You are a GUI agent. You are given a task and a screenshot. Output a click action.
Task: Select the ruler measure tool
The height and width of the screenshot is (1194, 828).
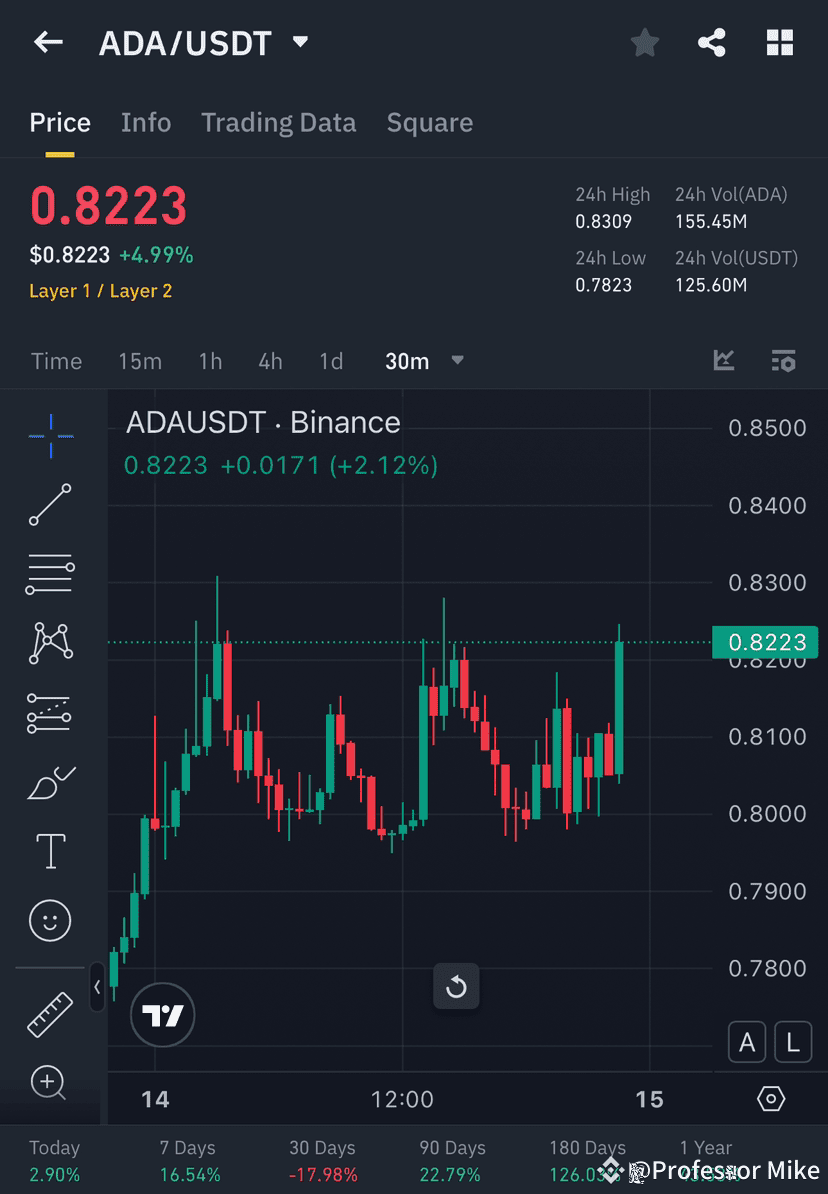(x=50, y=1013)
